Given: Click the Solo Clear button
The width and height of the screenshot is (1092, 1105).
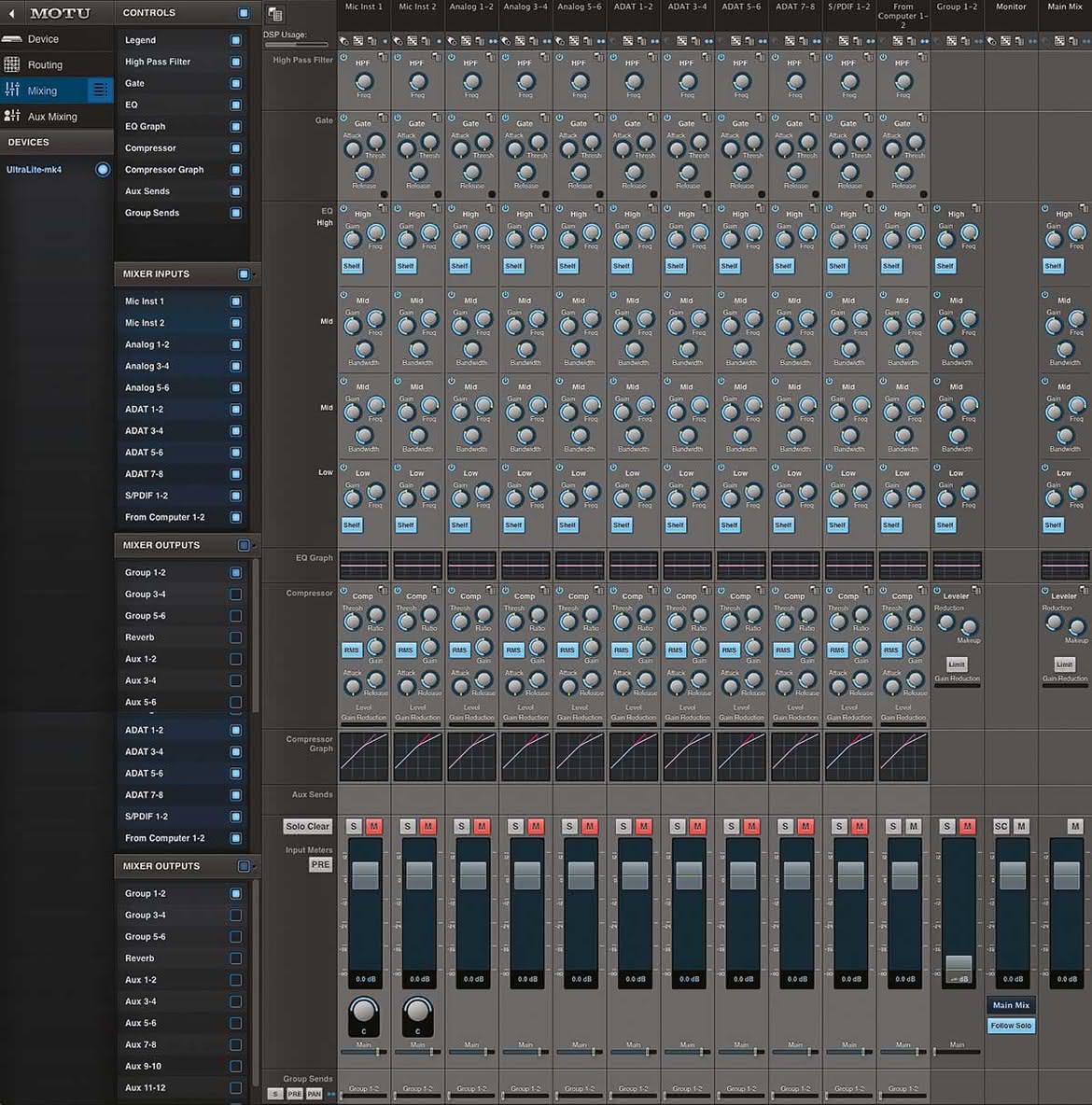Looking at the screenshot, I should point(307,827).
